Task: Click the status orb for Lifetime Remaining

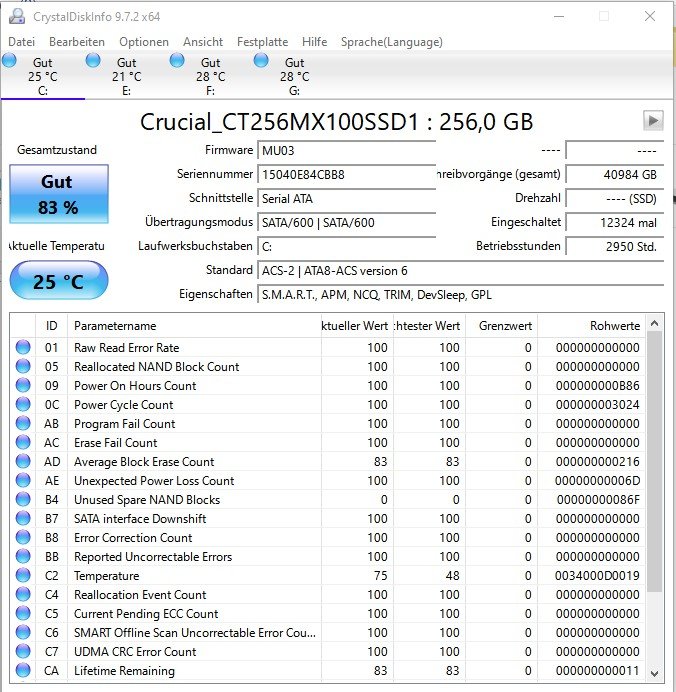Action: click(23, 670)
